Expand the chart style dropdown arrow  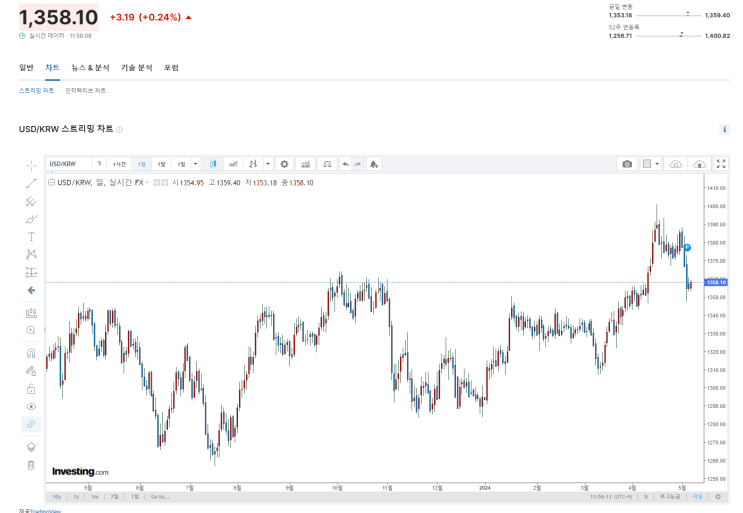point(268,164)
